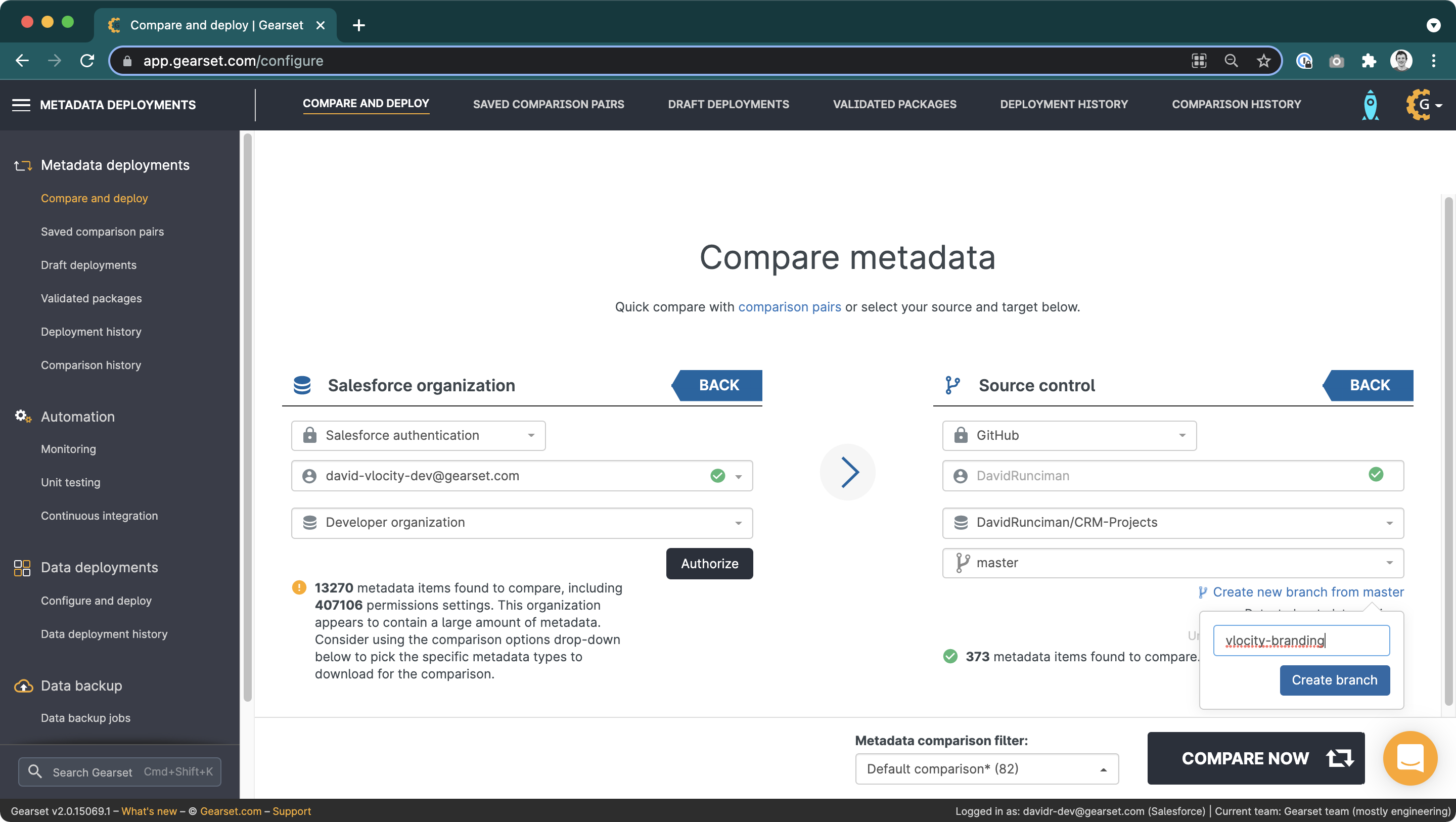The image size is (1456, 822).
Task: Open Saved Comparison Pairs tab
Action: 548,105
